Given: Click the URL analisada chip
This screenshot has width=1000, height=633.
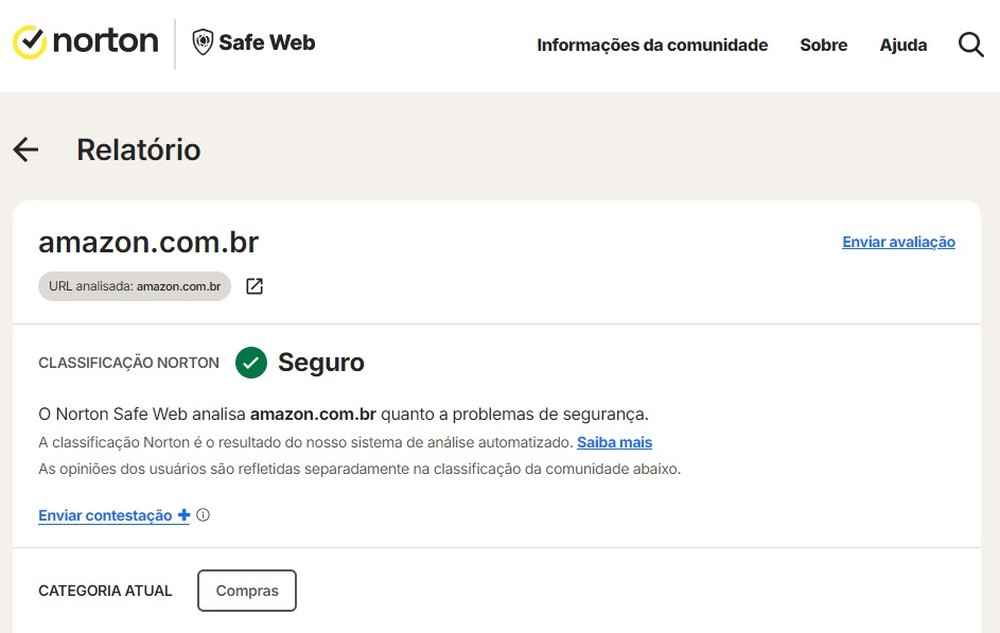Looking at the screenshot, I should 134,286.
